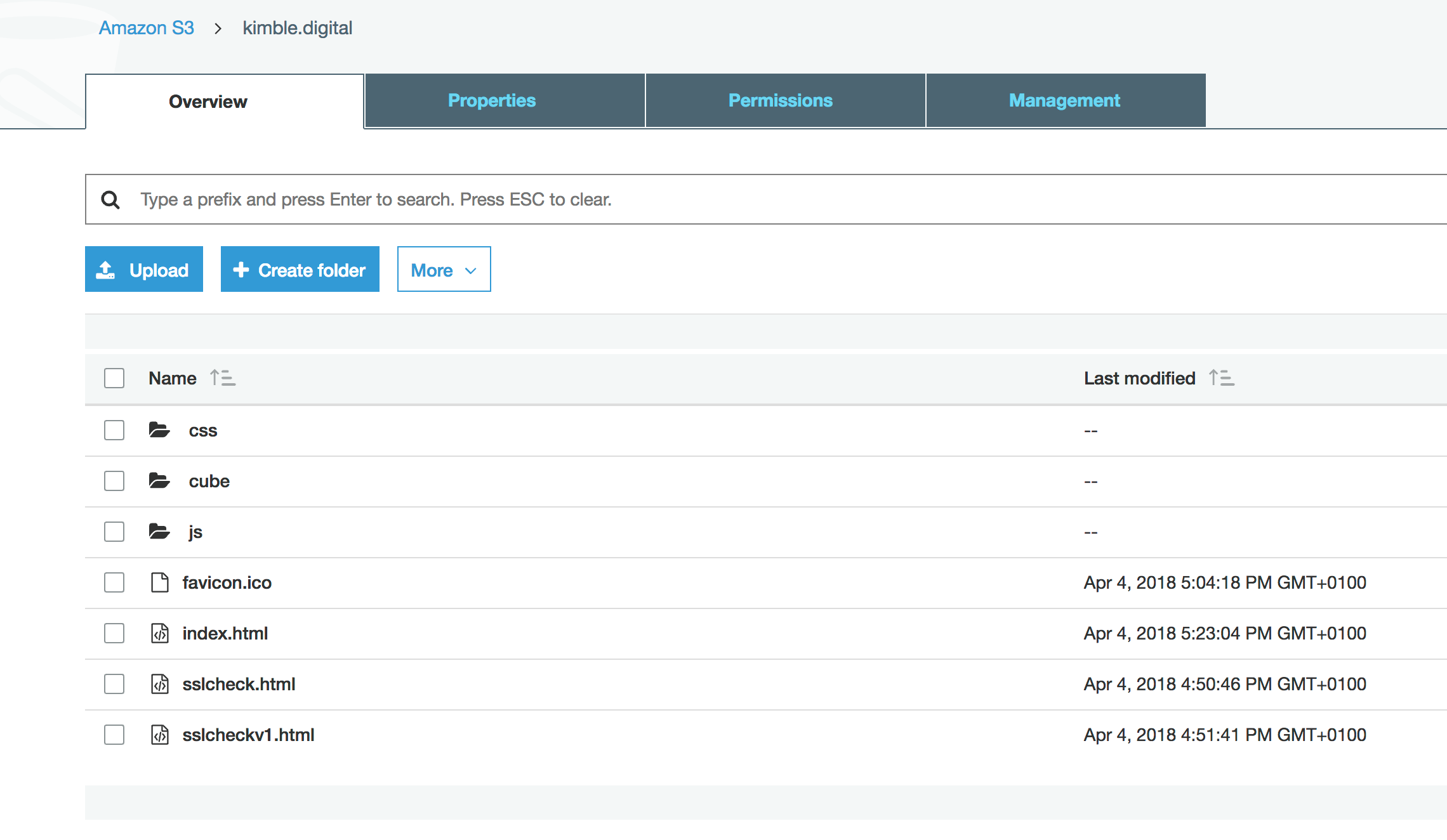This screenshot has width=1447, height=840.
Task: Go to Amazon S3 breadcrumb link
Action: [147, 29]
